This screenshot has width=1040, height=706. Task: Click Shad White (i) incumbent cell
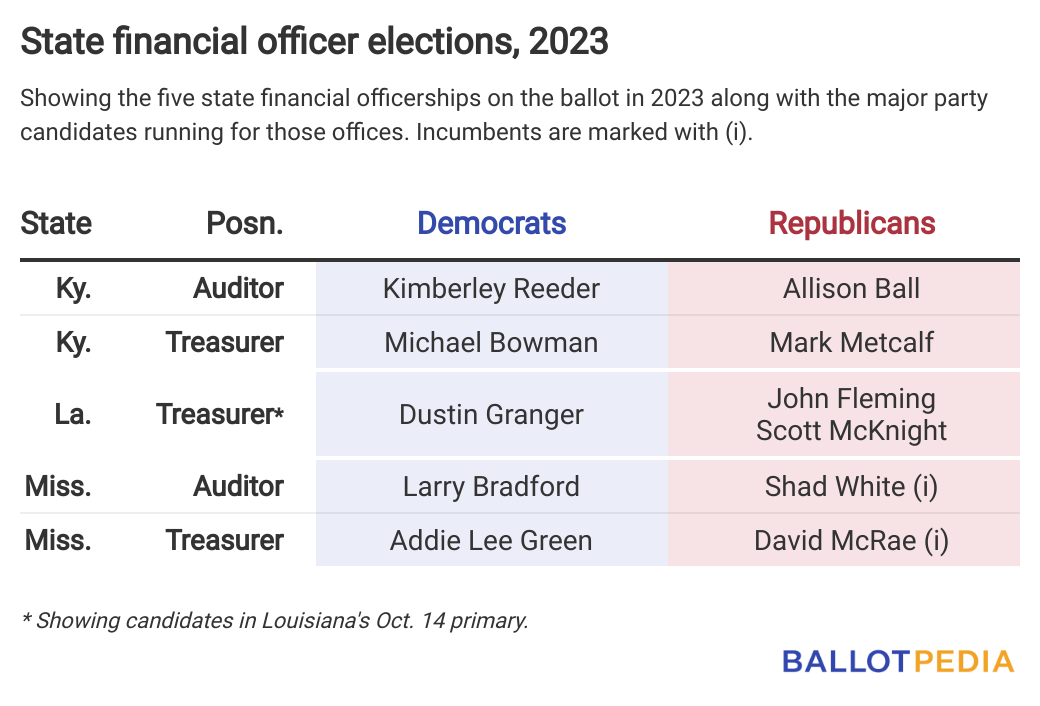point(844,486)
